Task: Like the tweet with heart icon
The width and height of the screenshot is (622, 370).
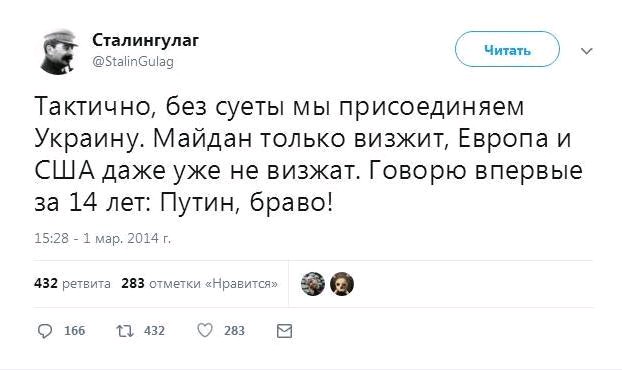Action: click(x=205, y=330)
